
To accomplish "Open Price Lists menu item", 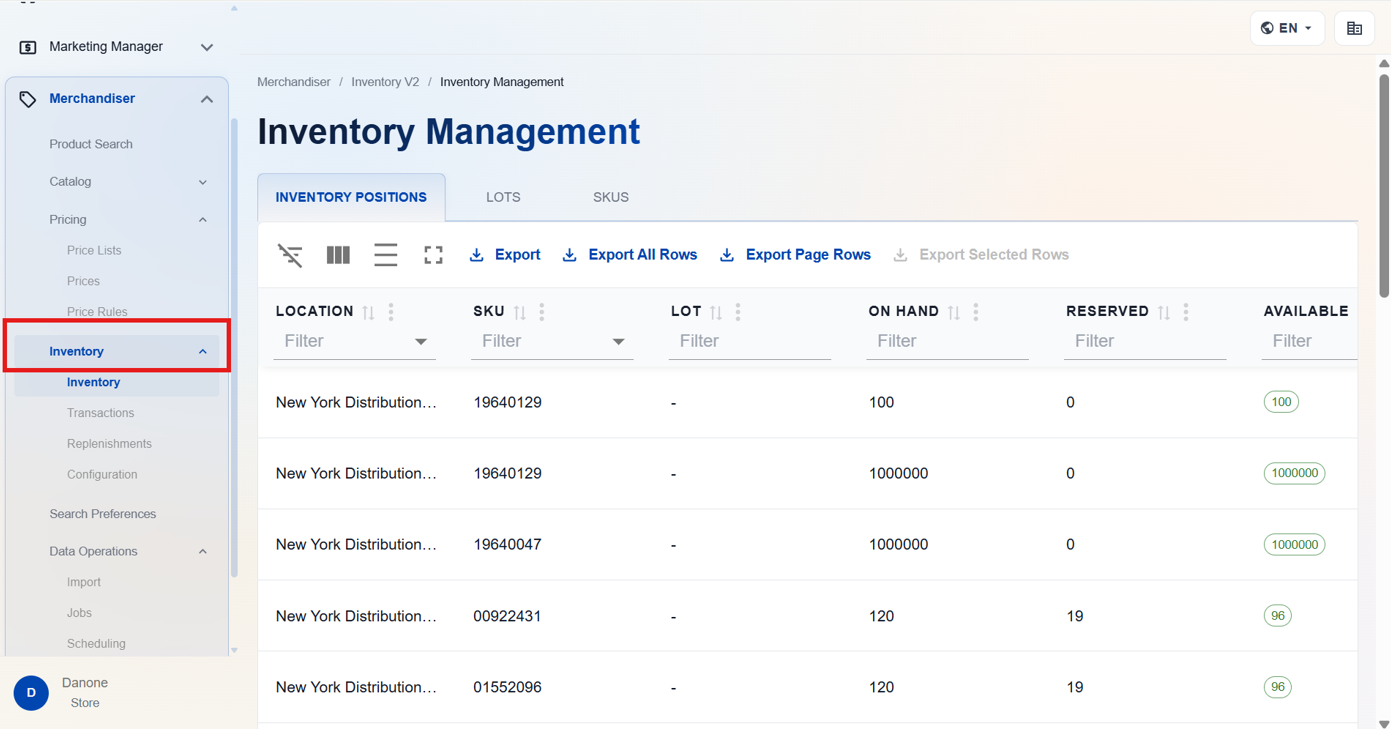I will coord(94,251).
